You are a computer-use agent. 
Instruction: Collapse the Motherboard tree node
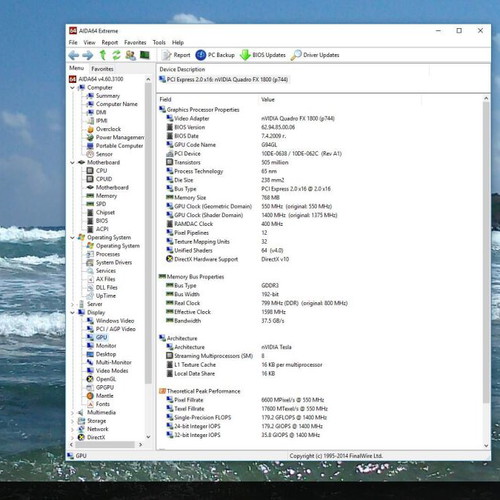(72, 162)
